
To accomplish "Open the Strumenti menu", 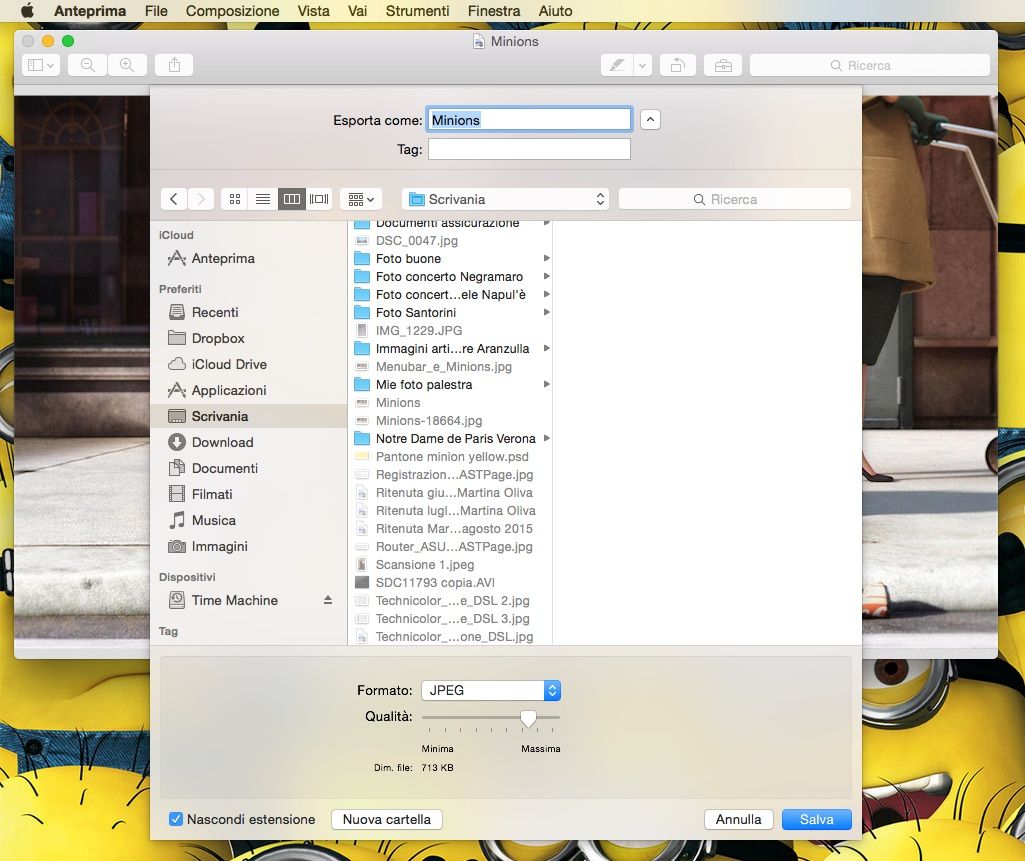I will point(417,11).
